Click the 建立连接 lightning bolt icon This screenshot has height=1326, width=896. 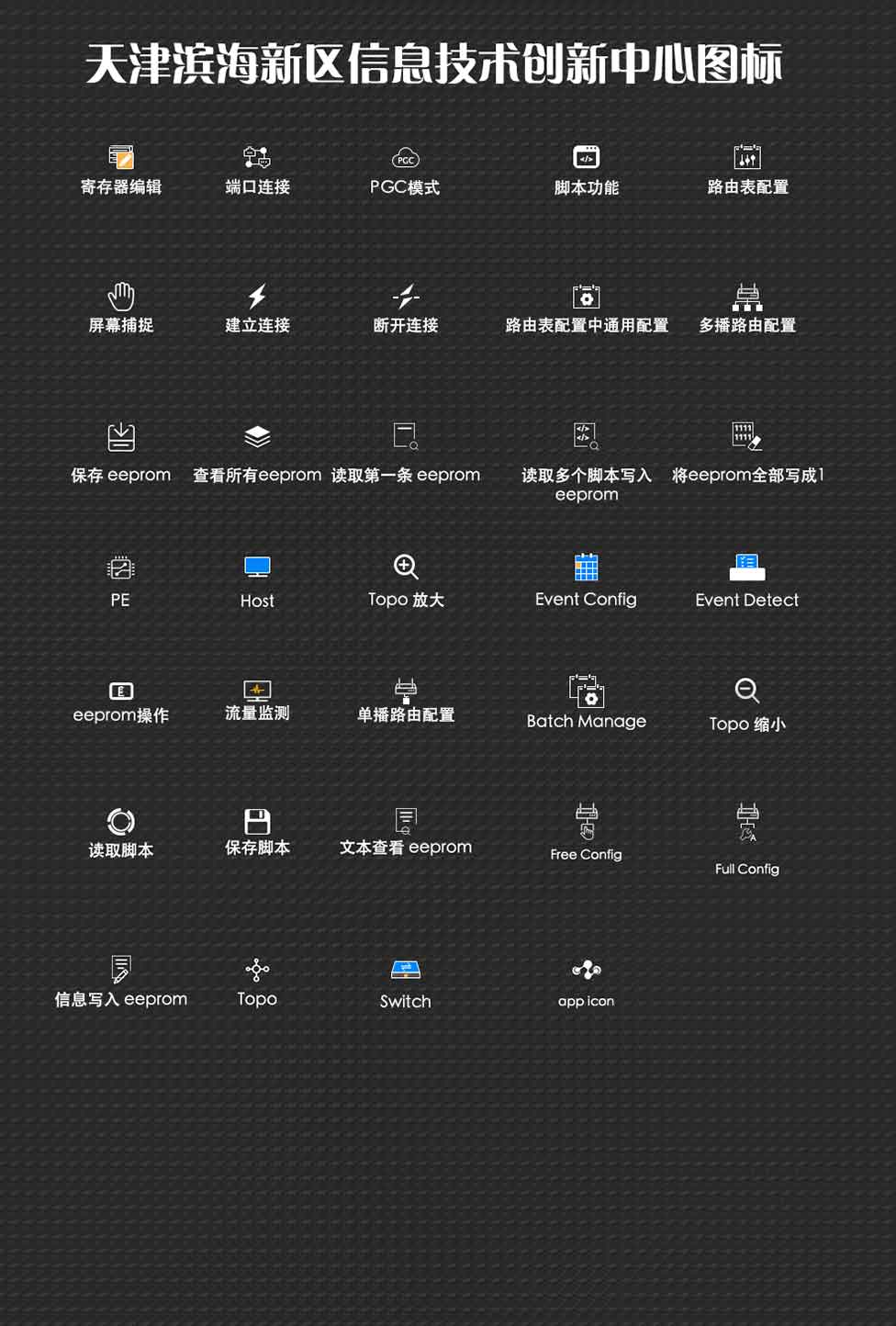pyautogui.click(x=257, y=296)
